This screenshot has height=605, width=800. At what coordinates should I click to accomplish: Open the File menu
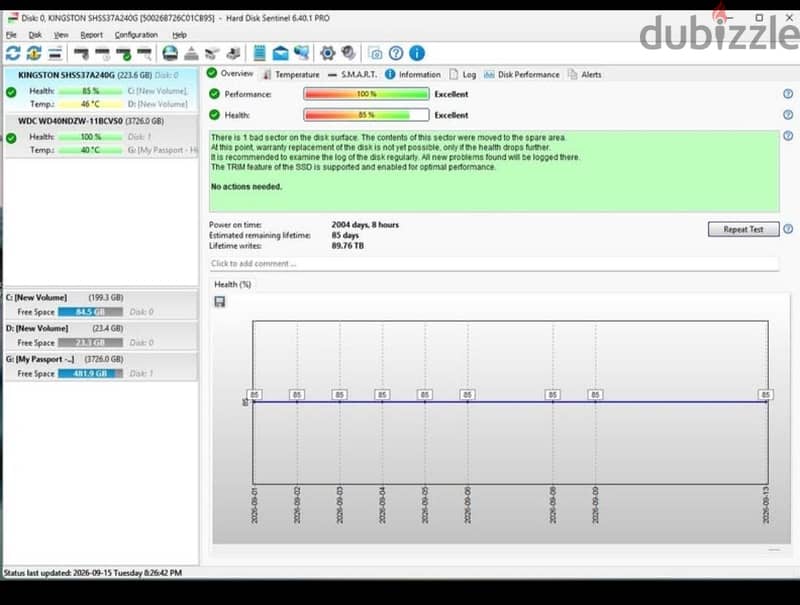(x=11, y=35)
